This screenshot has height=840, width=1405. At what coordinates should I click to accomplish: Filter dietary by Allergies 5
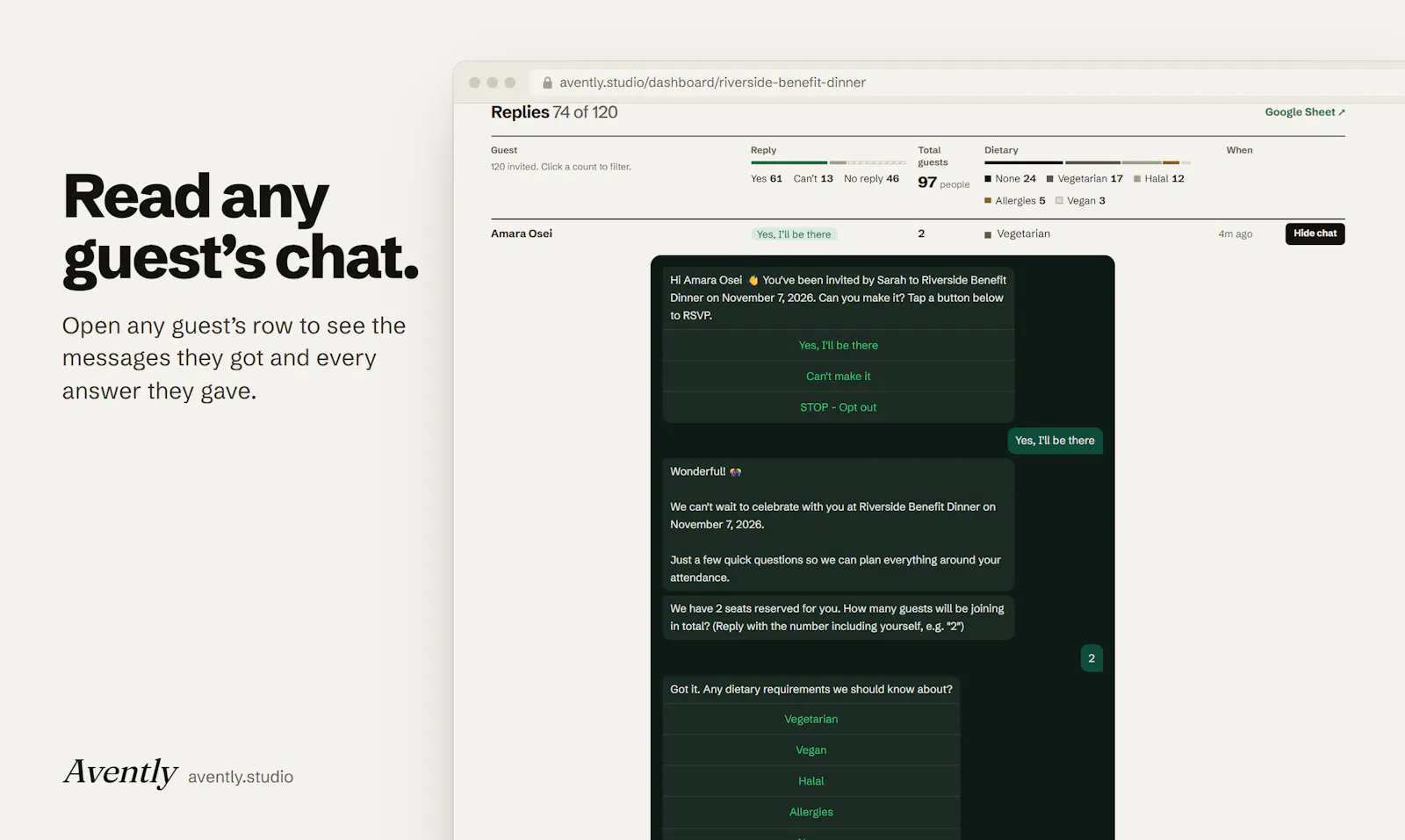tap(1015, 201)
